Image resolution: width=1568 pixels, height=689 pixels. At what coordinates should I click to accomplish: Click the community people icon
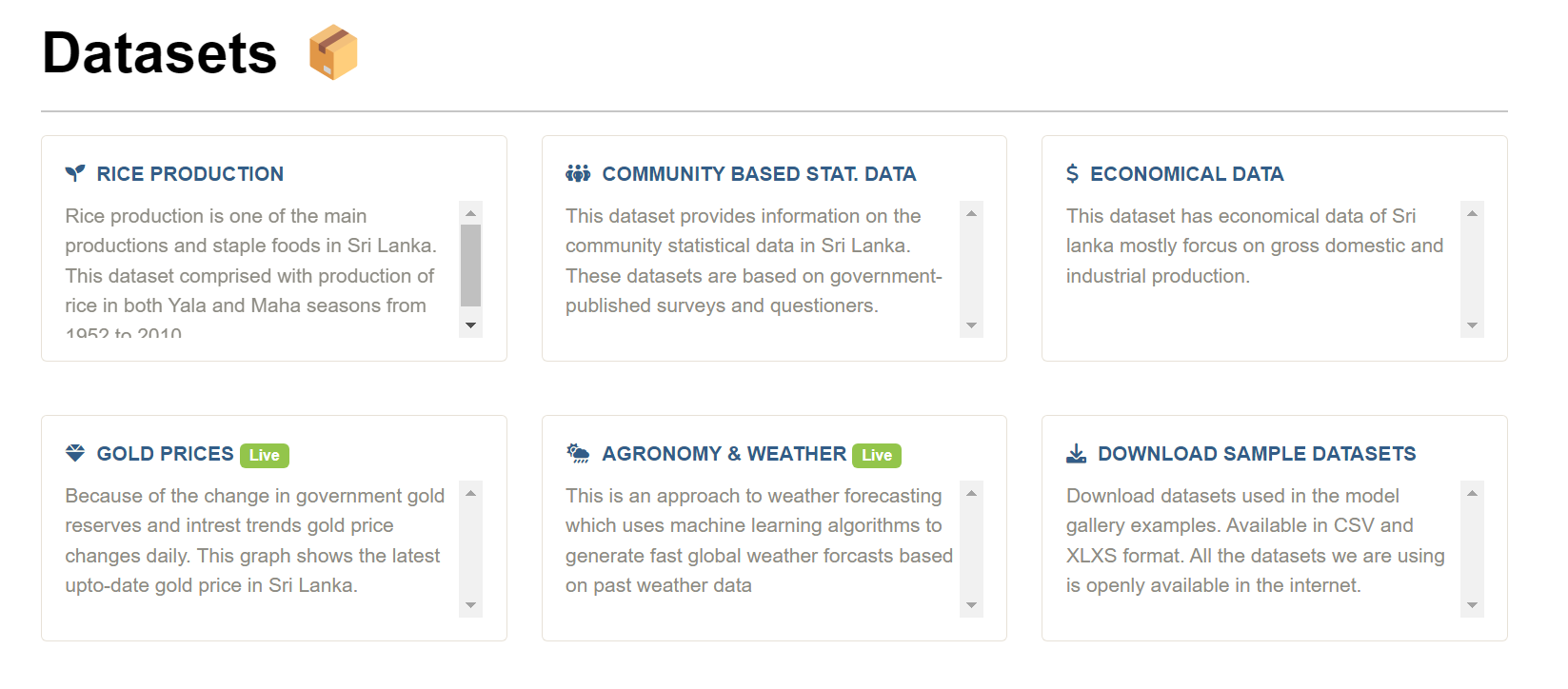tap(578, 173)
